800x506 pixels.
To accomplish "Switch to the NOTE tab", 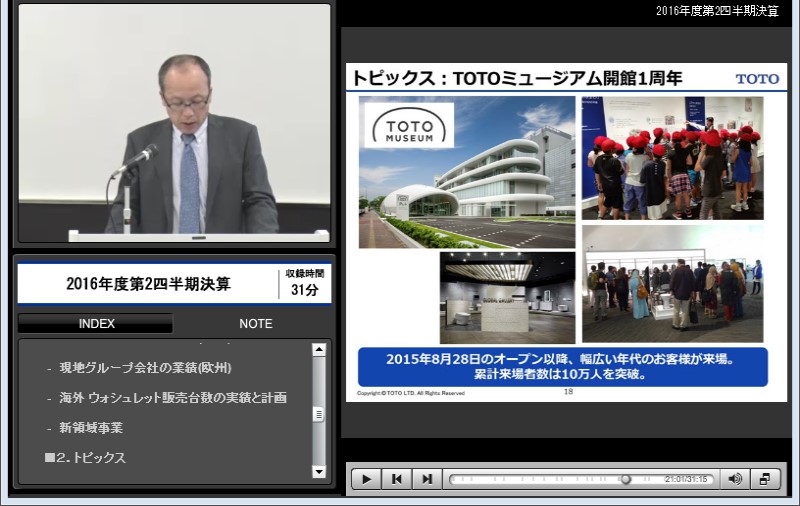I will tap(256, 323).
